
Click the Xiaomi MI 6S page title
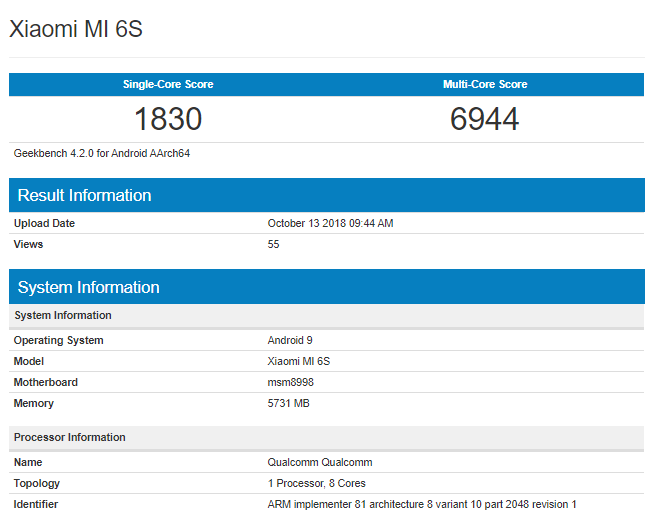tap(76, 29)
